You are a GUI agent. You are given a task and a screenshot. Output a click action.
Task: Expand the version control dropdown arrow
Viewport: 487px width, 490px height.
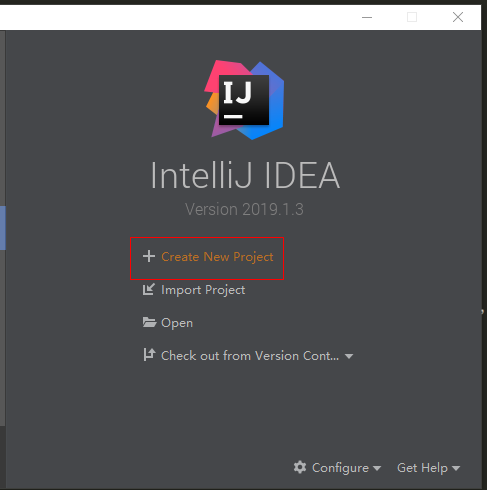coord(349,356)
